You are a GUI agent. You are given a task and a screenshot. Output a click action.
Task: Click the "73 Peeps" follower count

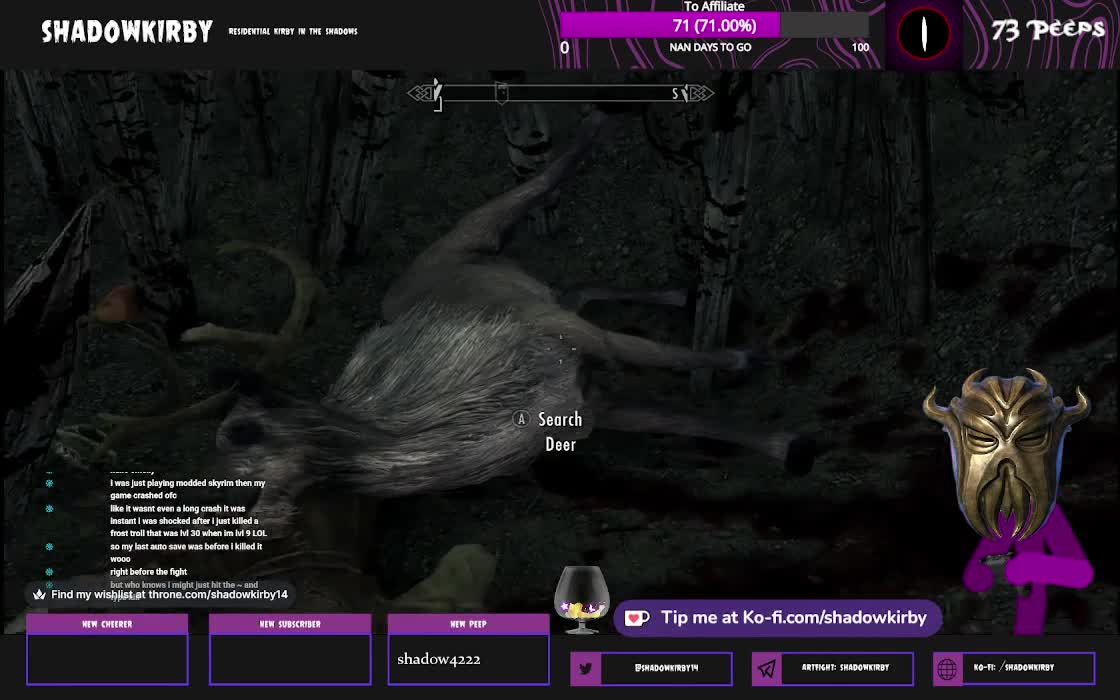click(x=1047, y=29)
